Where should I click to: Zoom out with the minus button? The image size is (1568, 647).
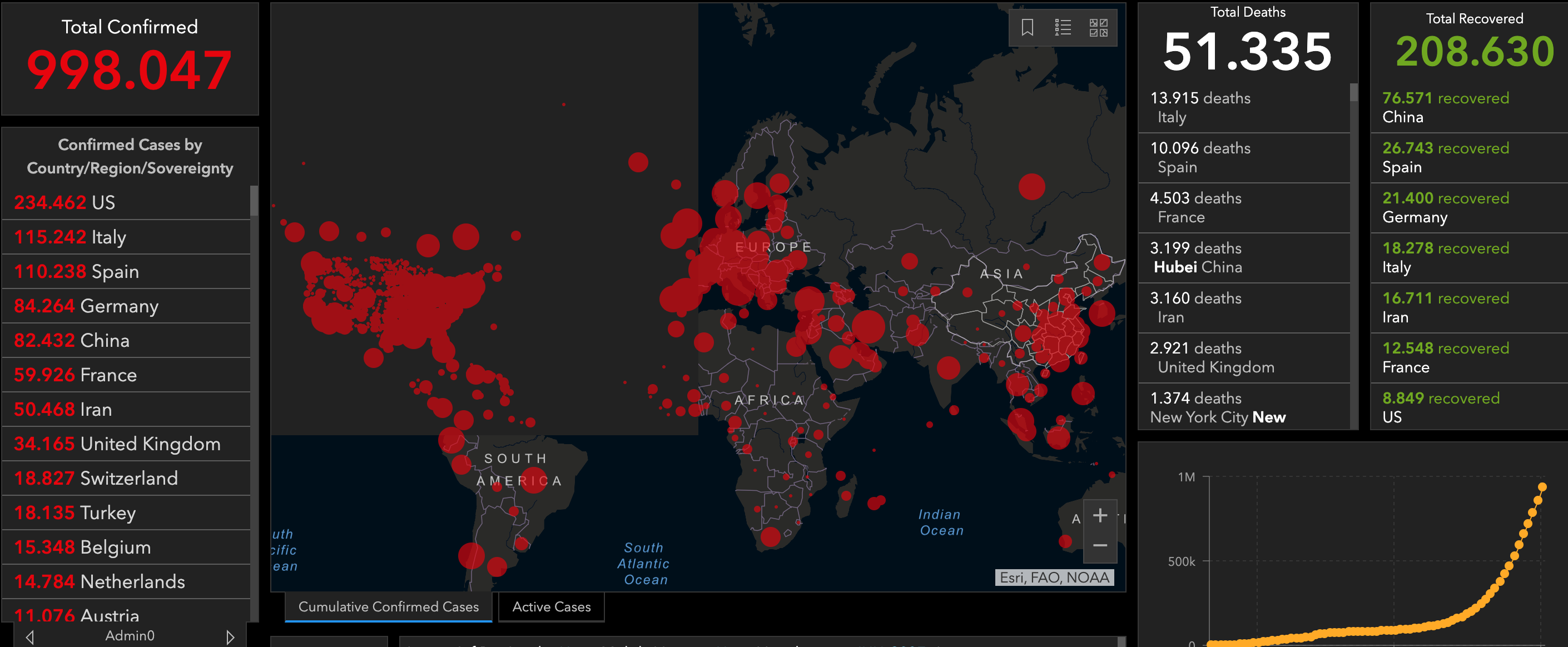[1100, 545]
